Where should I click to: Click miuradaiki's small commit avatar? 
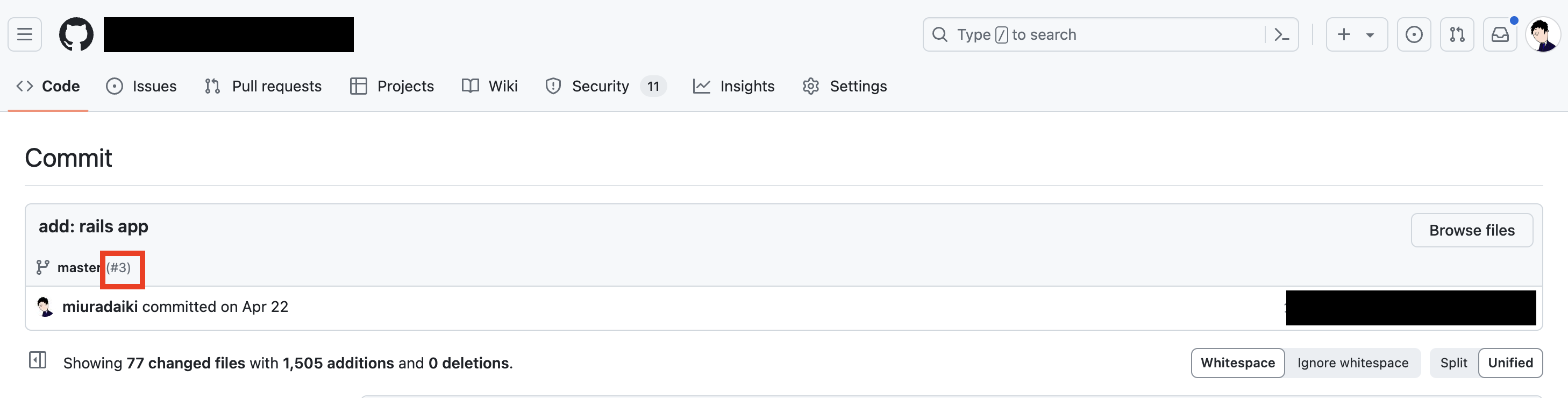[x=45, y=307]
